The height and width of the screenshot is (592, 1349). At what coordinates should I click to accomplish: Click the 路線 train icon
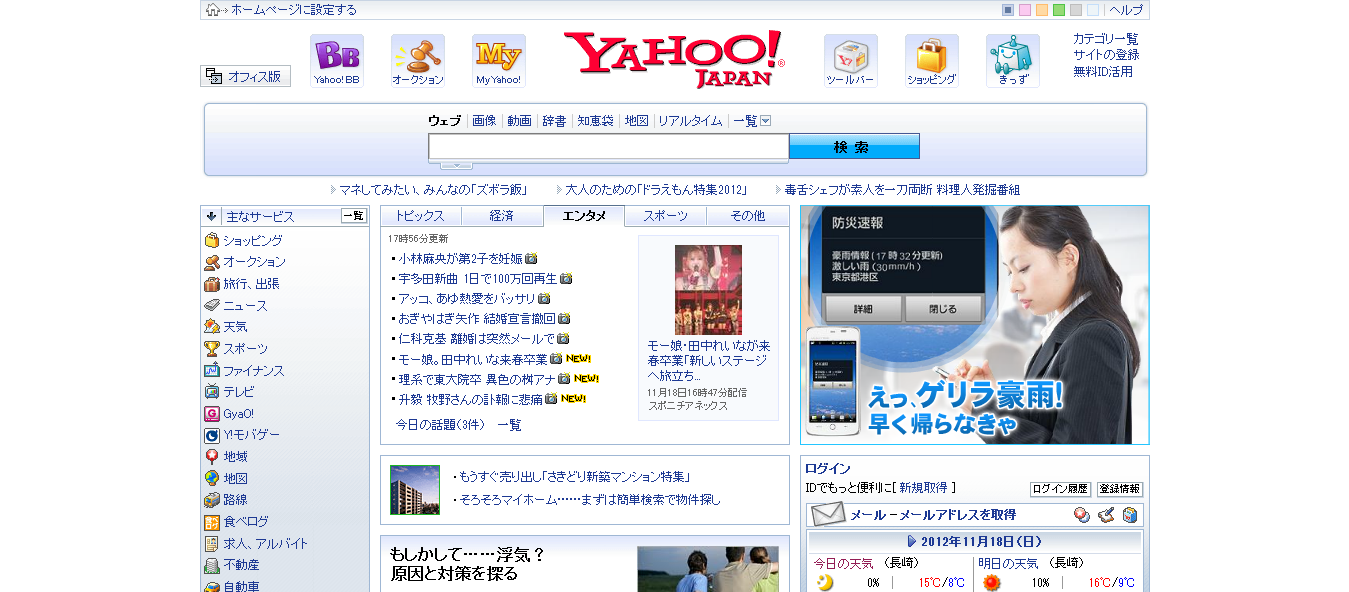(x=212, y=500)
